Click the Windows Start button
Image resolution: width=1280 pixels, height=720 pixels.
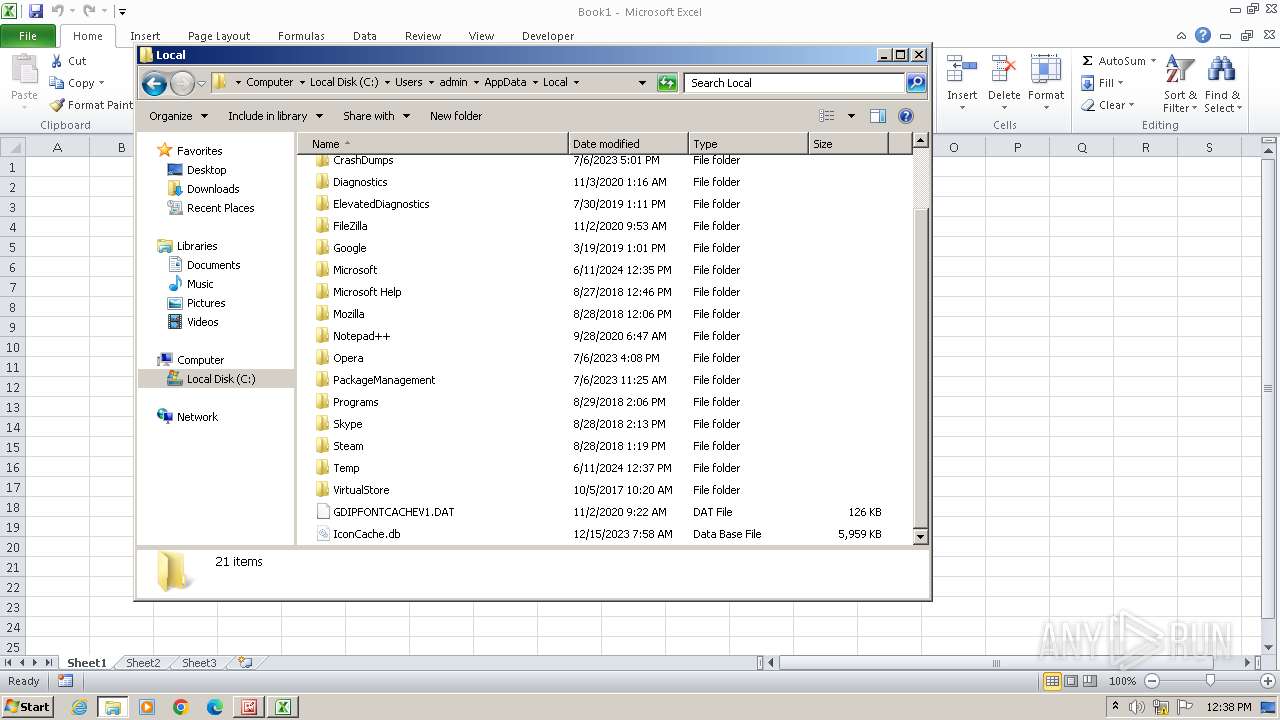pos(27,707)
